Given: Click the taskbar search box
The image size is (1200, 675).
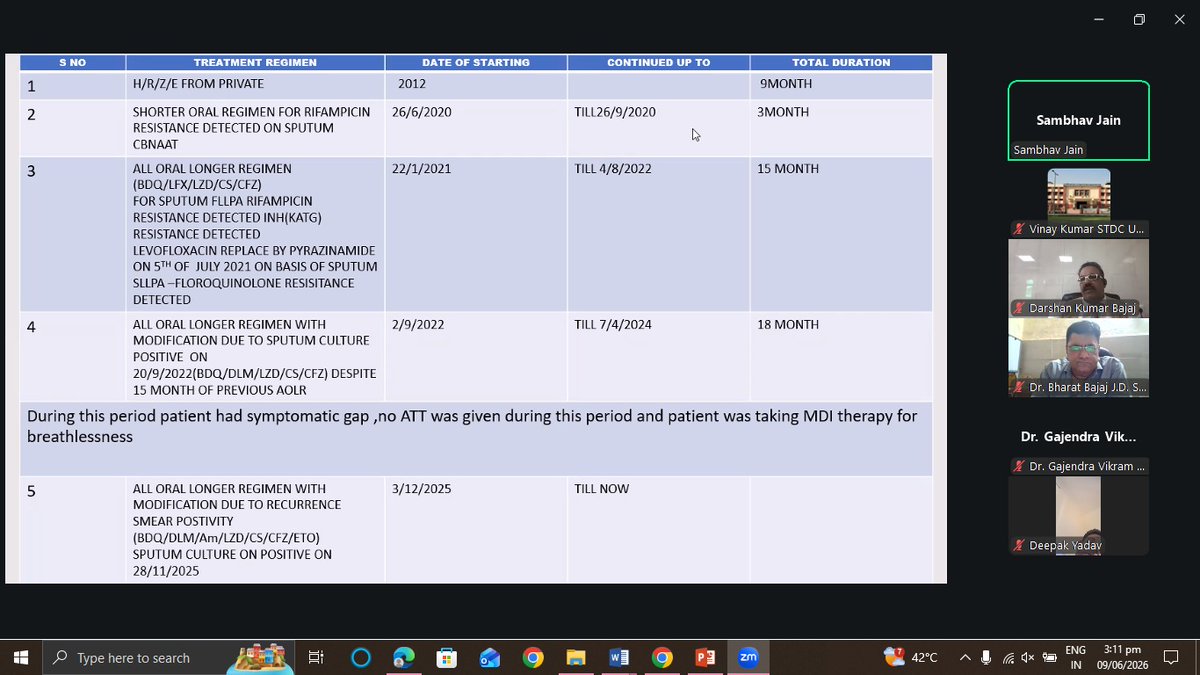Looking at the screenshot, I should pyautogui.click(x=167, y=657).
